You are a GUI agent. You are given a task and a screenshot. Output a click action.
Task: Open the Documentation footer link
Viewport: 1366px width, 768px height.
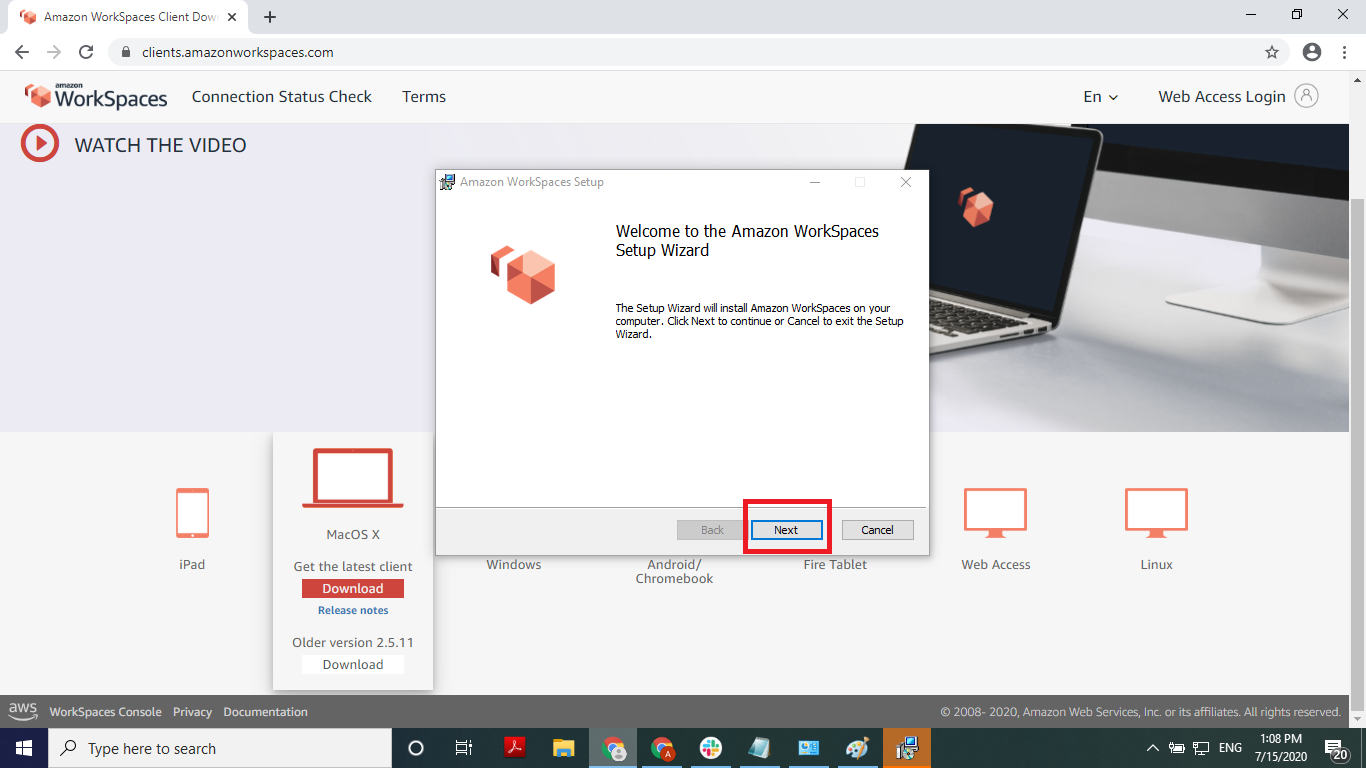click(x=265, y=712)
